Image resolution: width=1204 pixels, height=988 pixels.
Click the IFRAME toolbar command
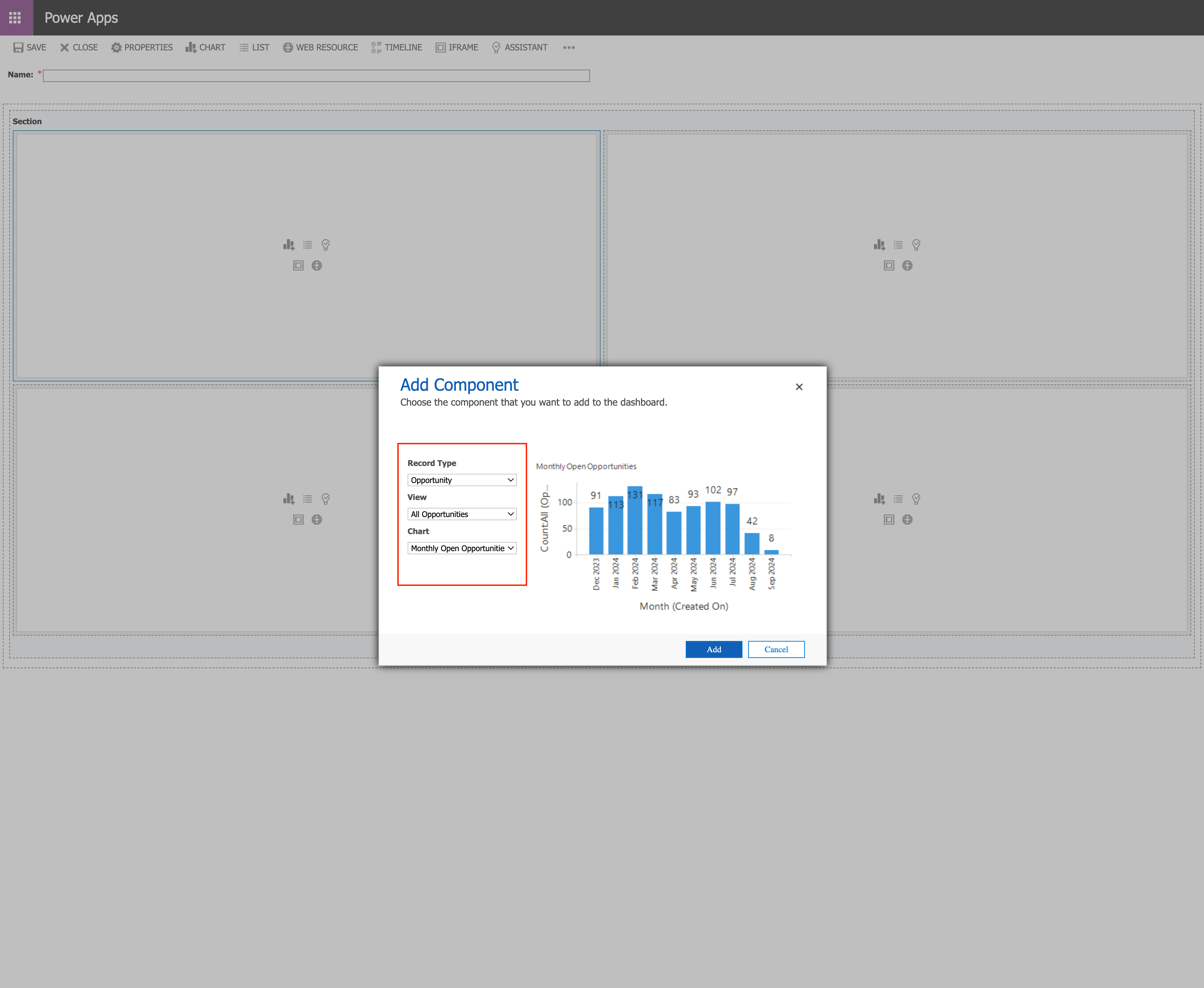click(x=457, y=47)
